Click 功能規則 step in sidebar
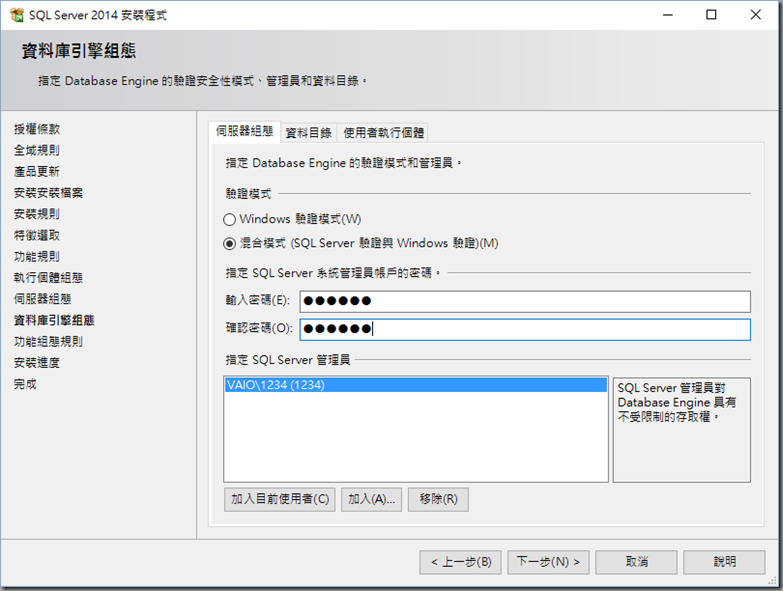The height and width of the screenshot is (591, 783). click(x=37, y=257)
